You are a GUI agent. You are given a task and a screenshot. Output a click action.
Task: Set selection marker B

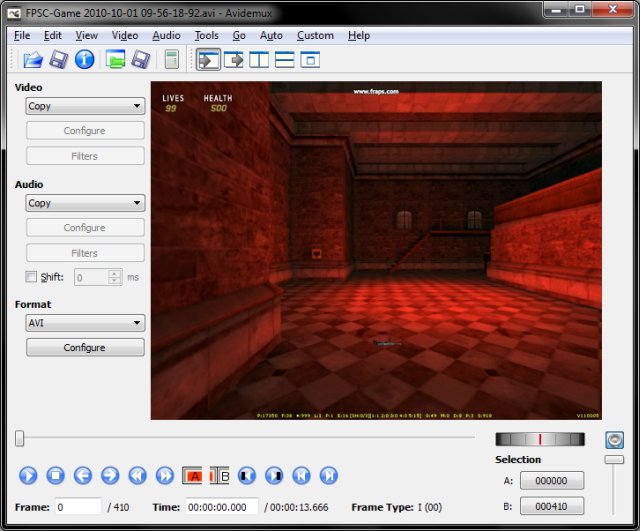[x=219, y=475]
